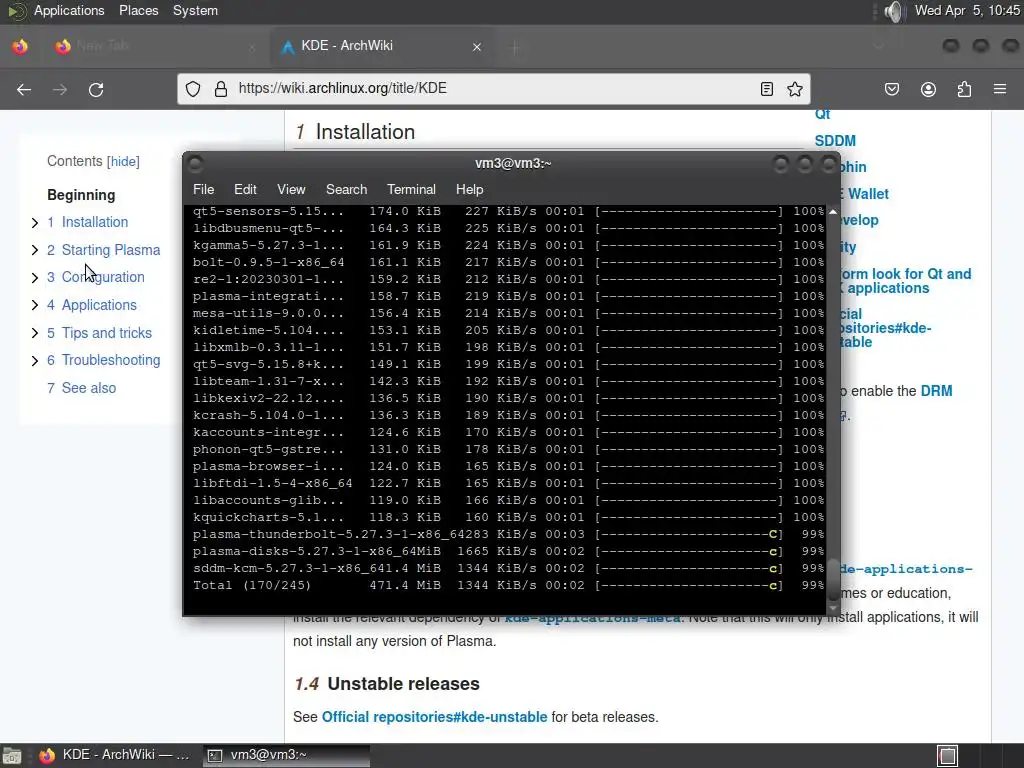Click the plasma-disks download line

(508, 551)
